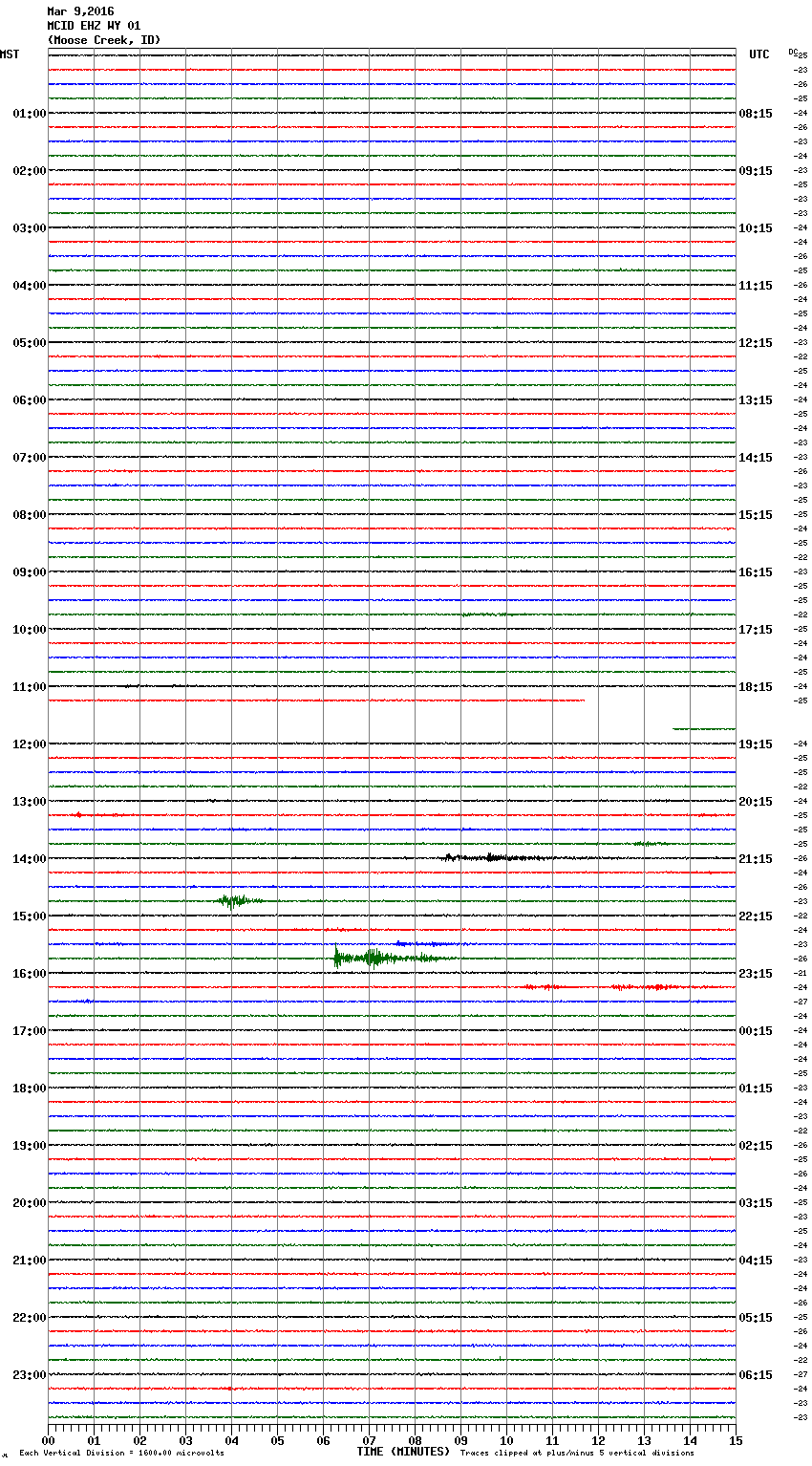Click minute-axis tick label '13'
The width and height of the screenshot is (812, 1466).
(x=645, y=1441)
